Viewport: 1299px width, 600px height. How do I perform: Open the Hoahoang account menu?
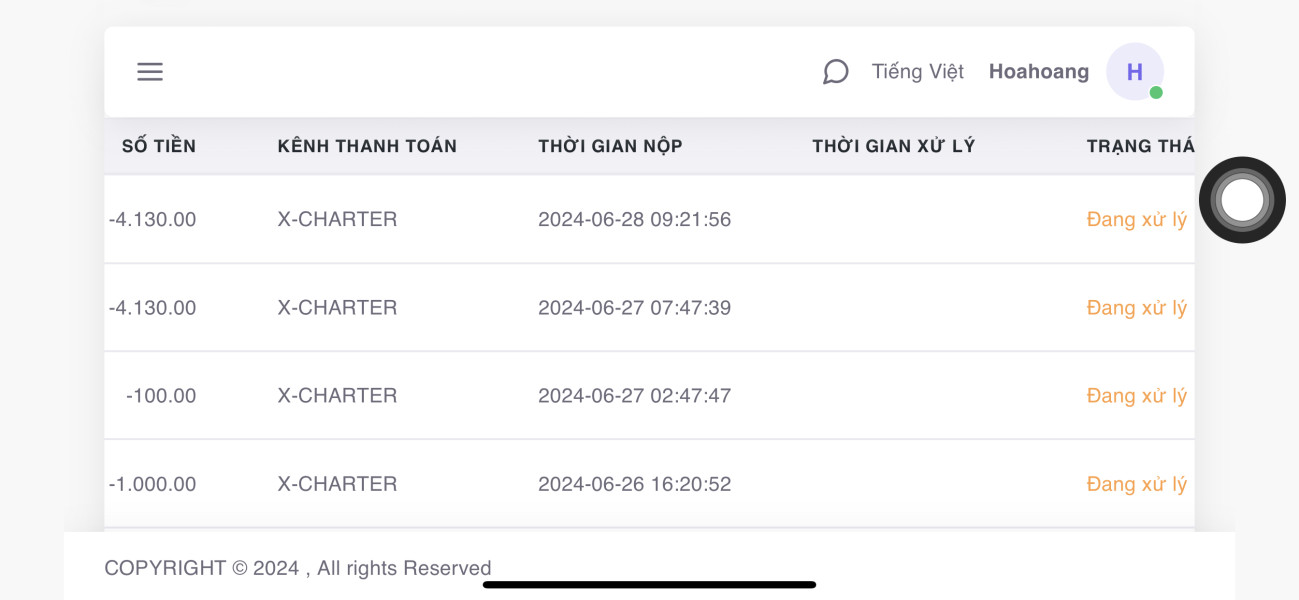(1039, 72)
